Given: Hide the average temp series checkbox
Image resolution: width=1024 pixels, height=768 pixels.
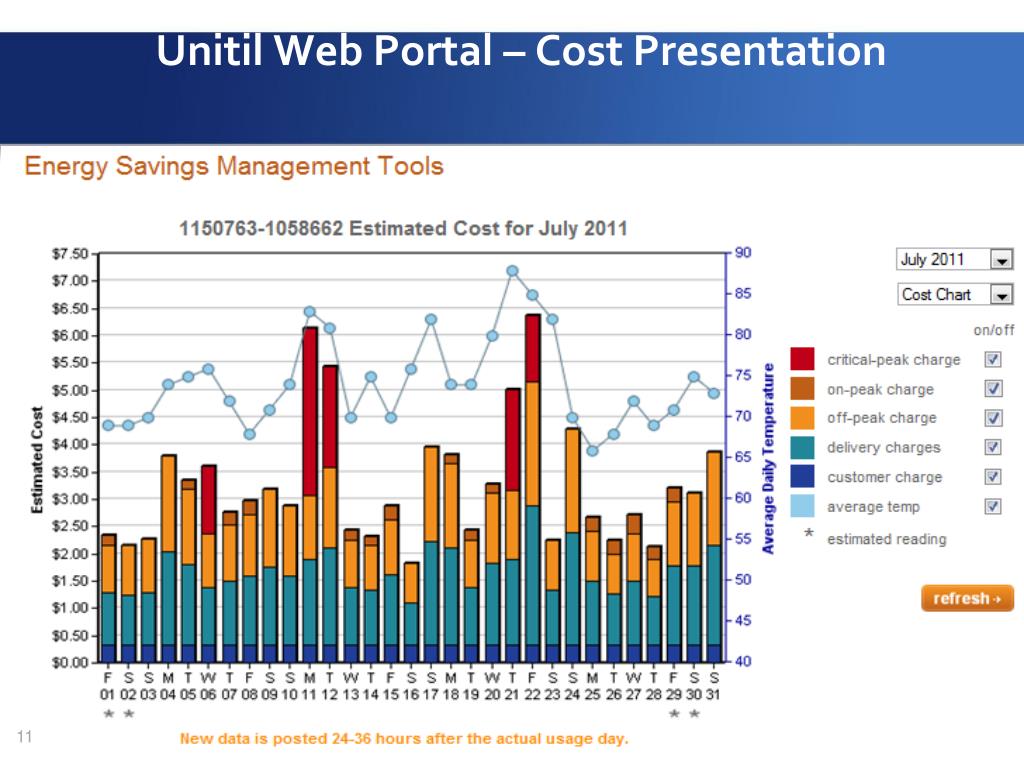Looking at the screenshot, I should [993, 506].
